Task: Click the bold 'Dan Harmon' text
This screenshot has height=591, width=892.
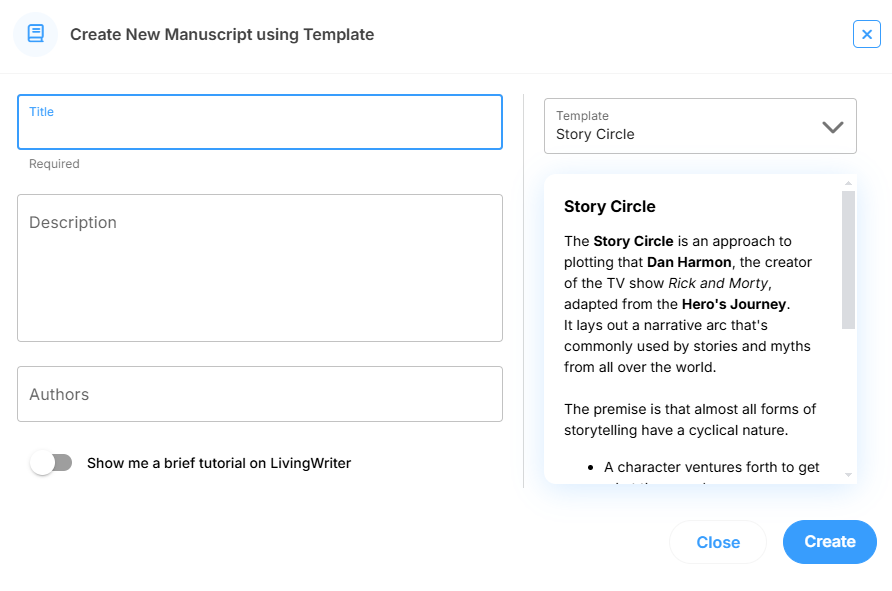Action: [690, 262]
